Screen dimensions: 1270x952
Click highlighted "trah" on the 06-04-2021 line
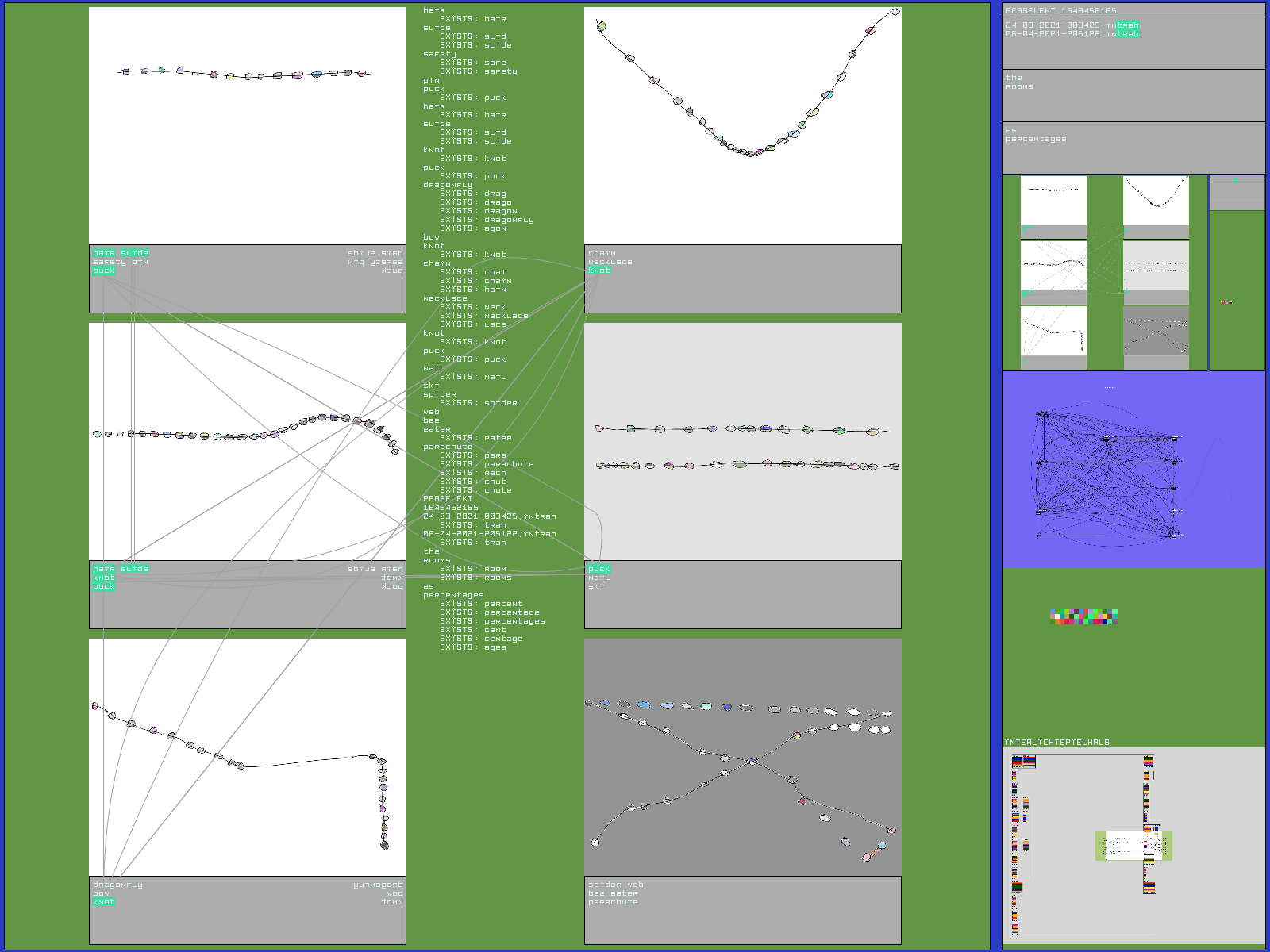pos(1128,34)
